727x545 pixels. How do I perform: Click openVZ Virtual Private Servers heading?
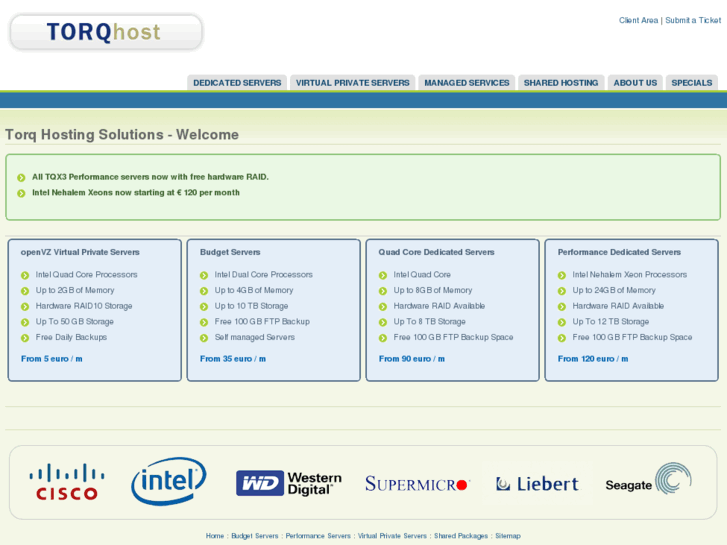point(80,252)
